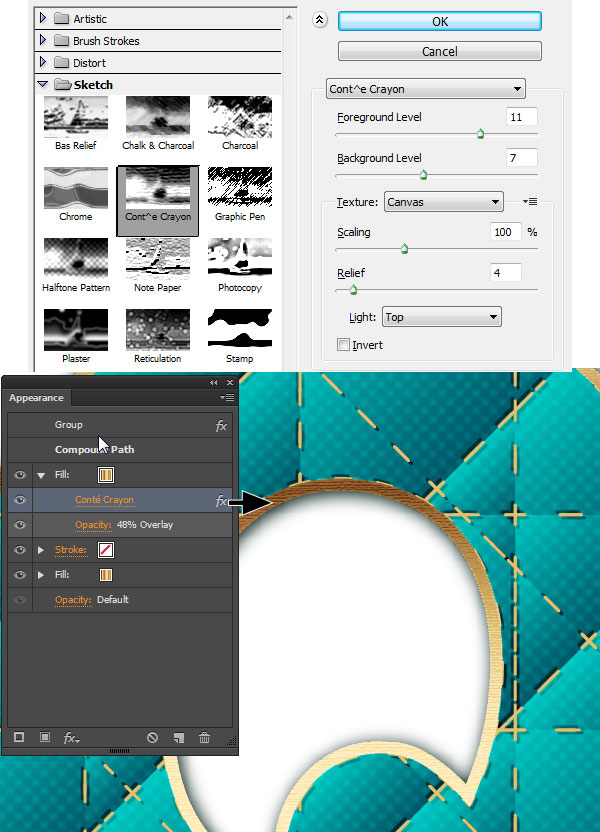Open the Conté Crayon effect link
This screenshot has height=832, width=600.
[x=105, y=500]
